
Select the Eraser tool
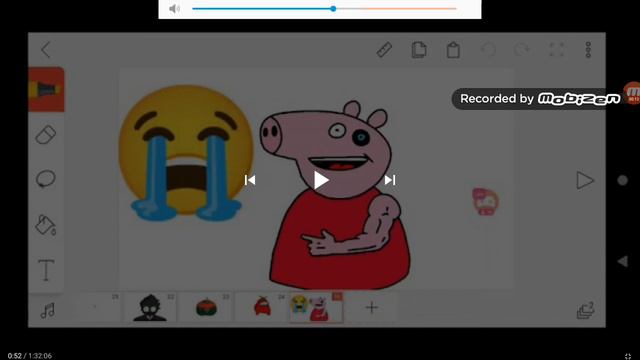[46, 135]
